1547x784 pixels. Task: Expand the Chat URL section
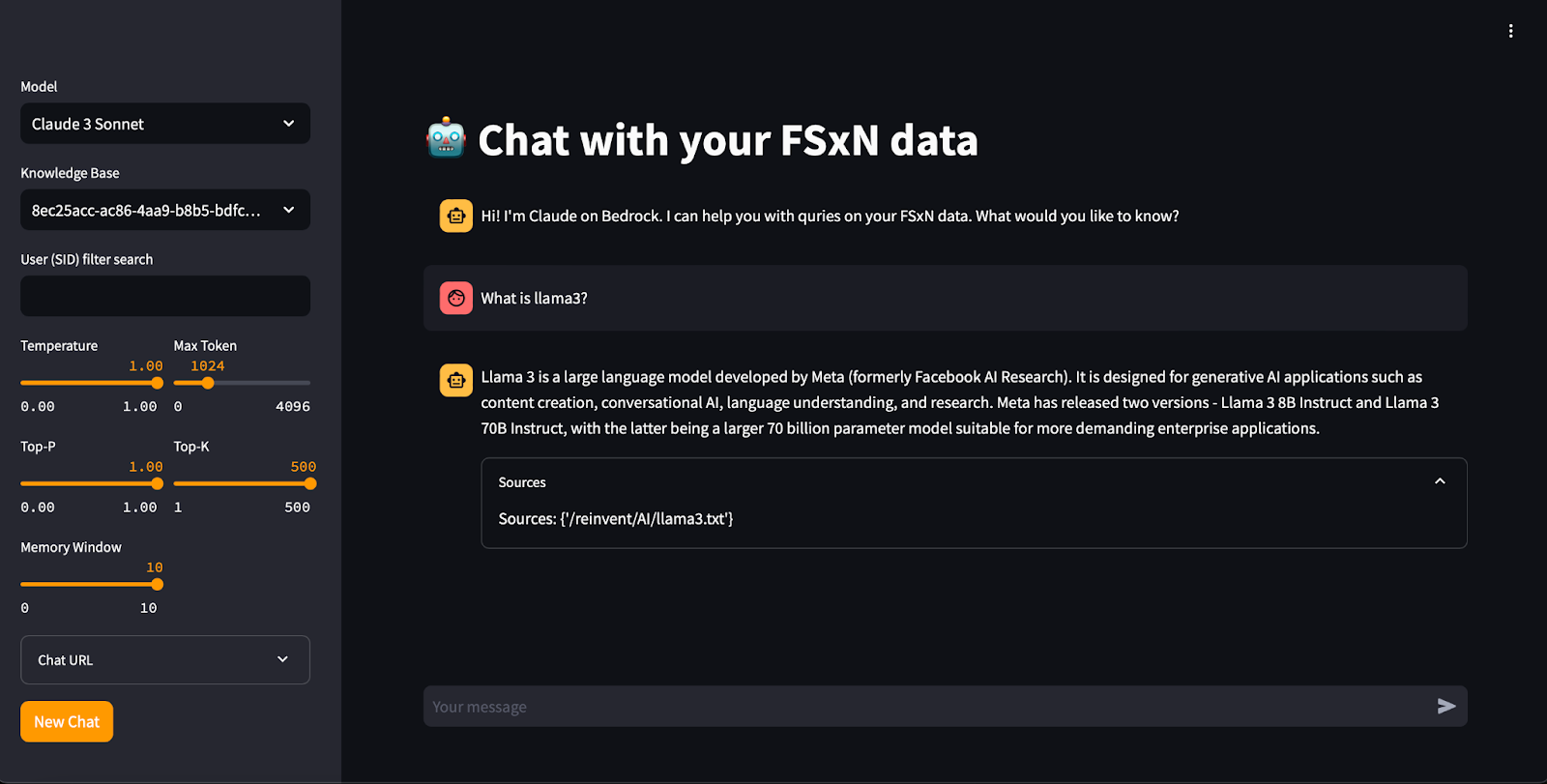(165, 660)
